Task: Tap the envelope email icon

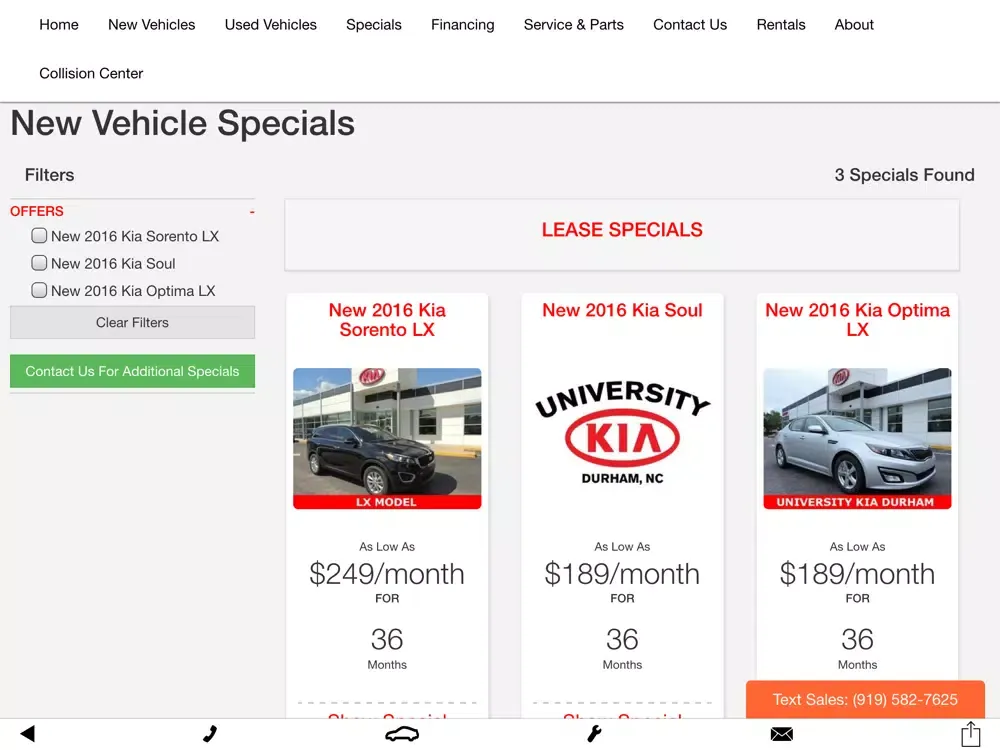Action: point(781,734)
